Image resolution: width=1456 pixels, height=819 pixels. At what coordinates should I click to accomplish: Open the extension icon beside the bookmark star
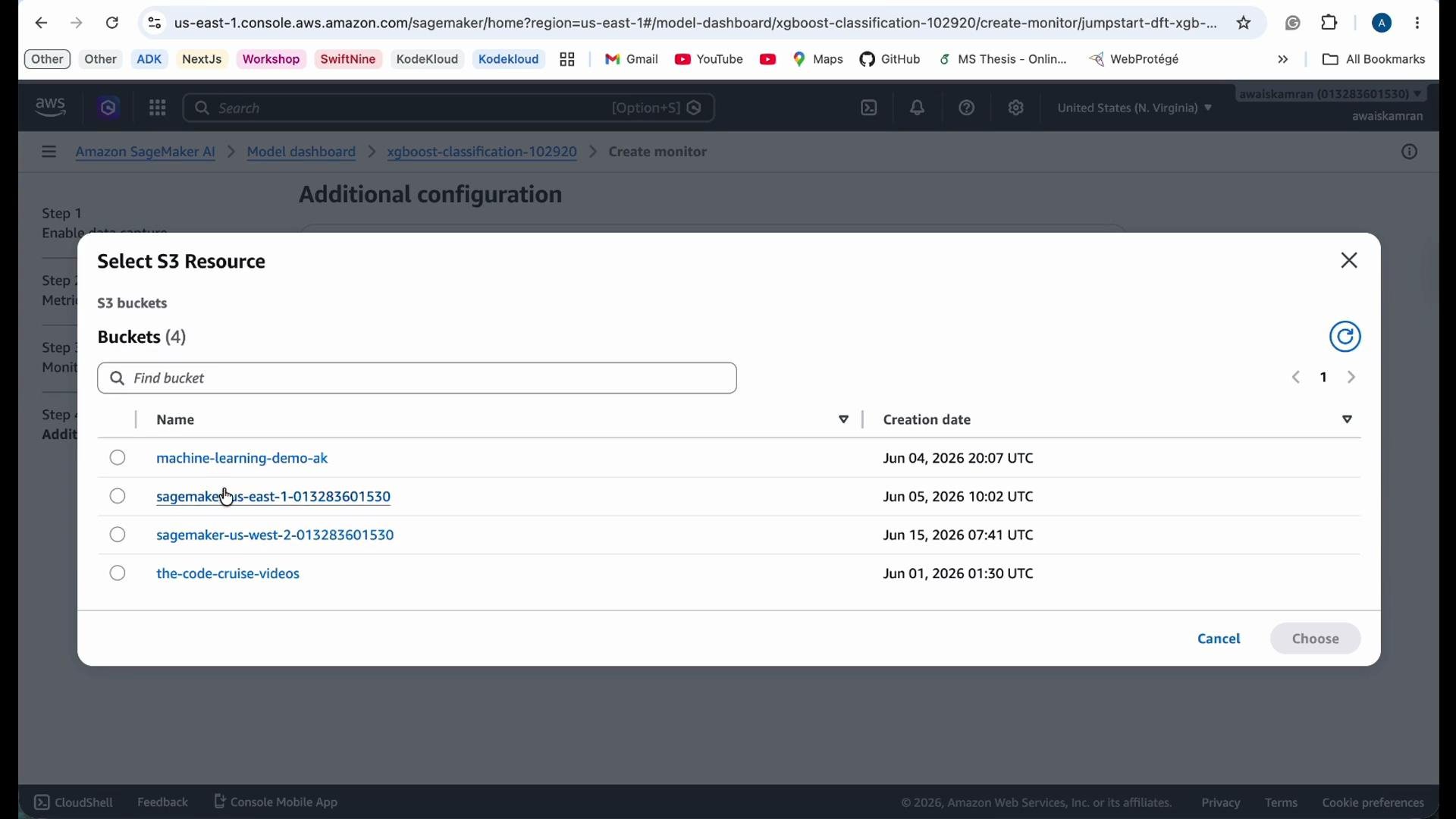[x=1293, y=24]
